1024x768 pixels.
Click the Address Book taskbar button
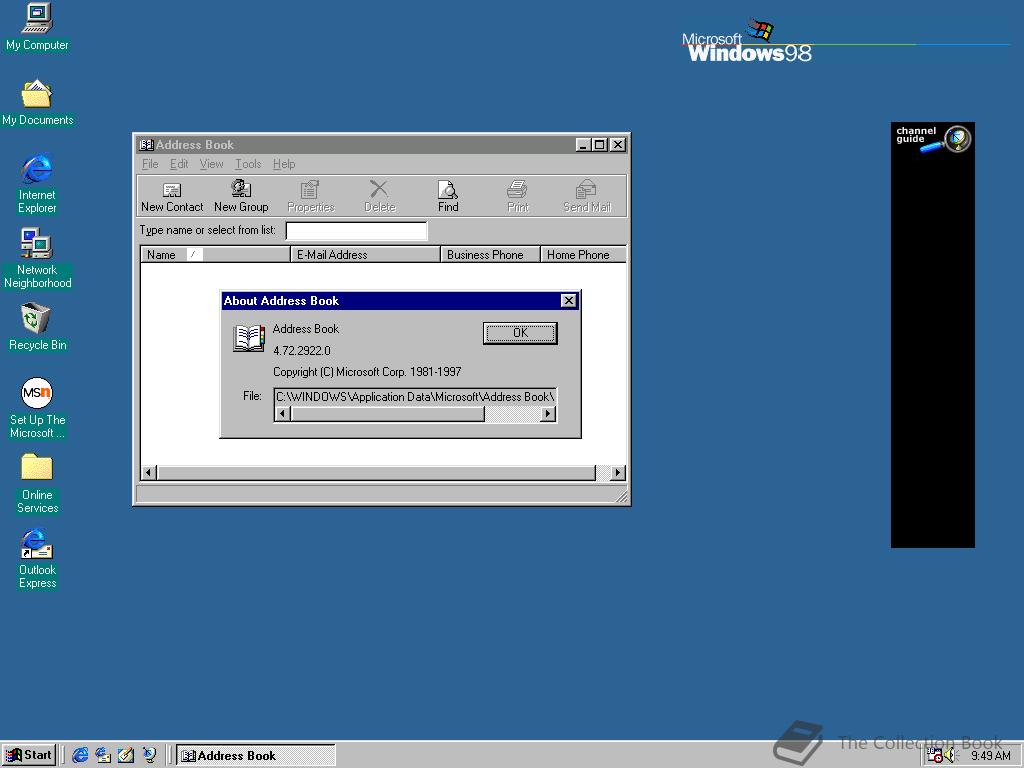click(256, 756)
